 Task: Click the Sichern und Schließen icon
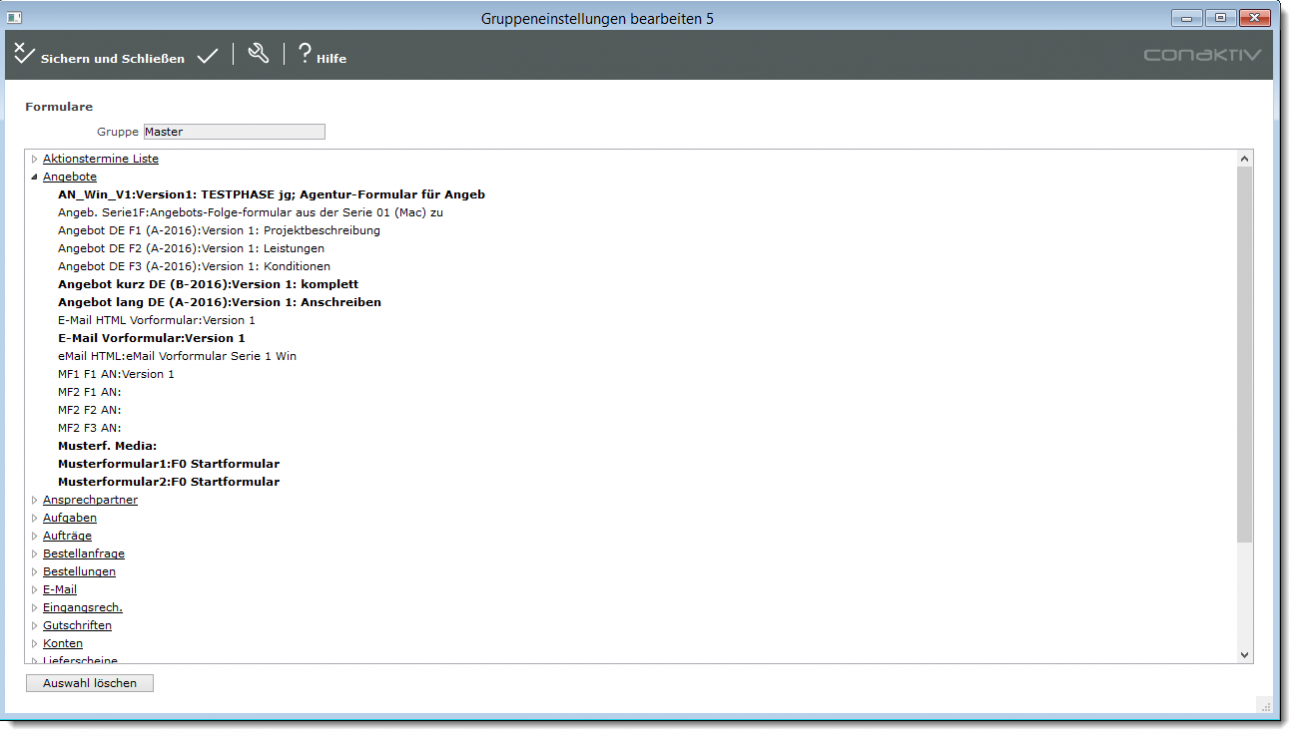click(x=24, y=54)
